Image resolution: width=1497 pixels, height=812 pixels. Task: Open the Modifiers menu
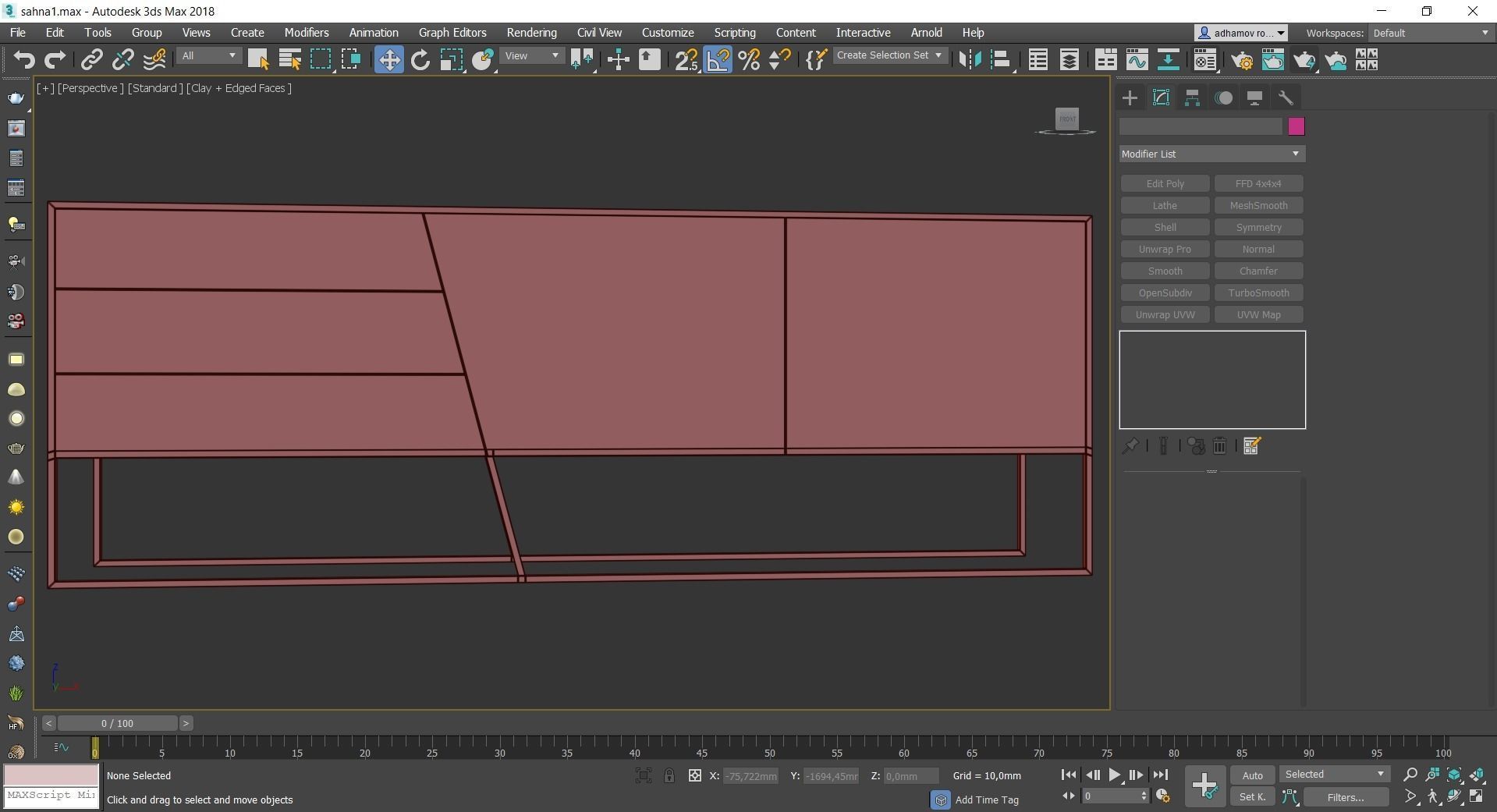click(x=307, y=33)
